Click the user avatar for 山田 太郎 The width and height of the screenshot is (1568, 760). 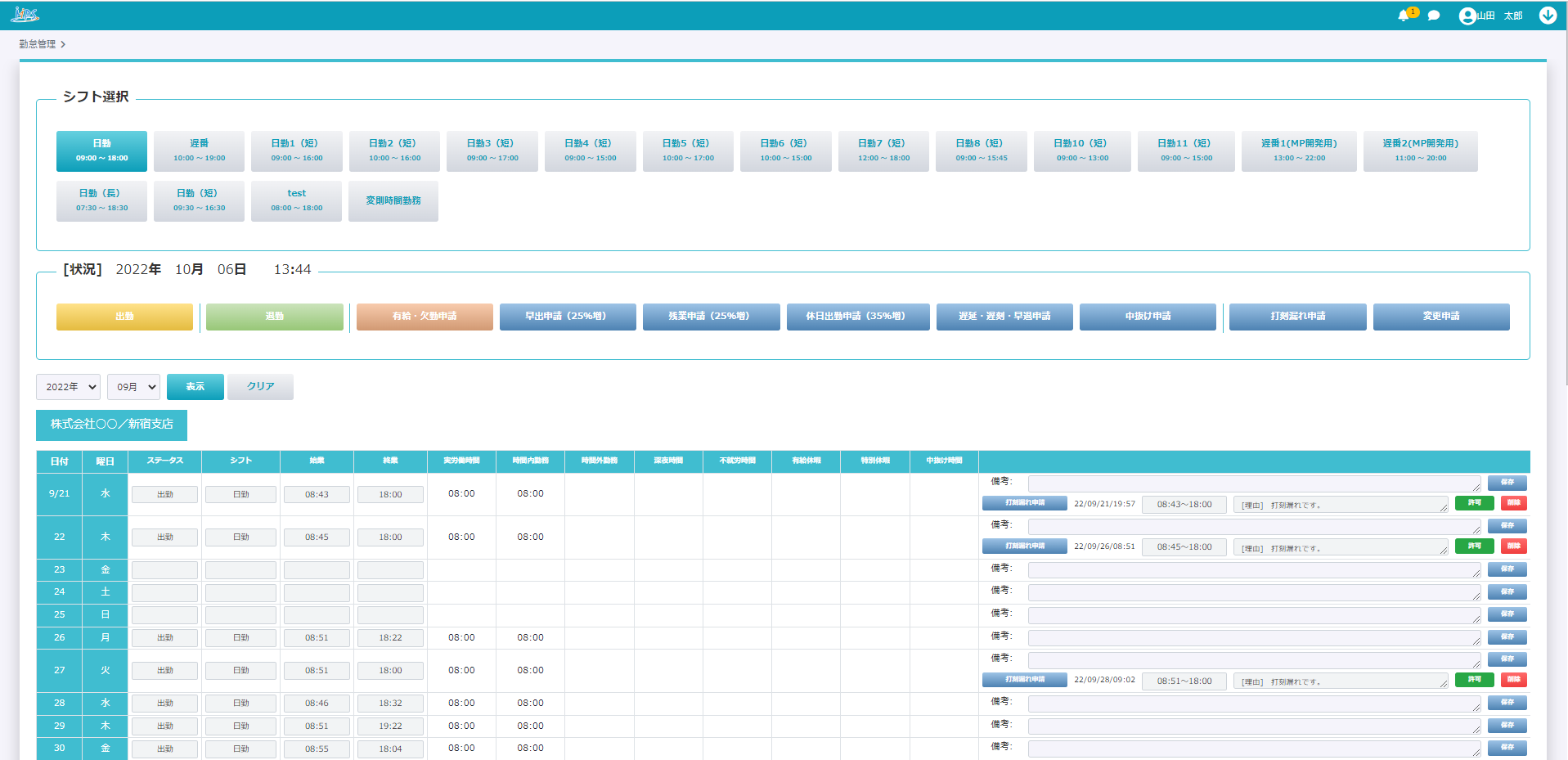click(1467, 16)
